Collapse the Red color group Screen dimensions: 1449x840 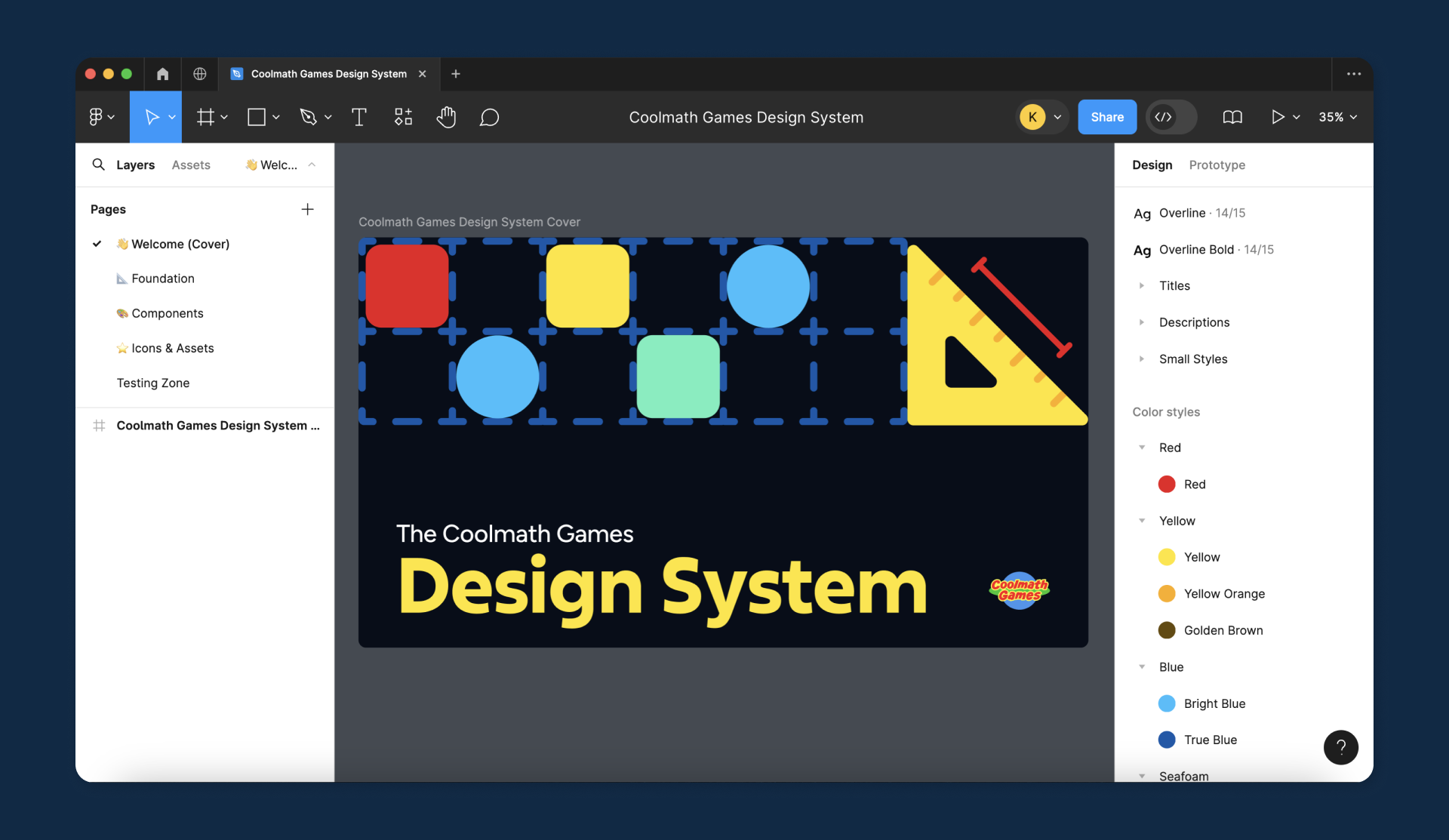click(1142, 448)
